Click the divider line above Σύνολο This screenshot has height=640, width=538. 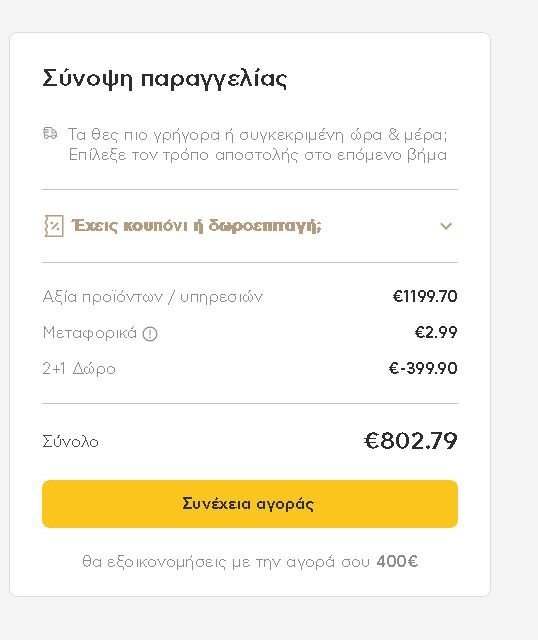pos(250,403)
